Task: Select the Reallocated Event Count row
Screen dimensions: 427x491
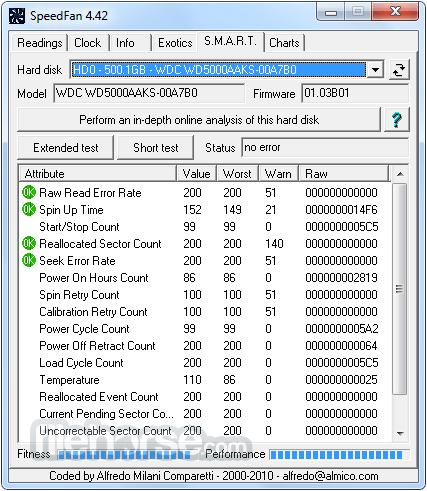Action: click(205, 397)
